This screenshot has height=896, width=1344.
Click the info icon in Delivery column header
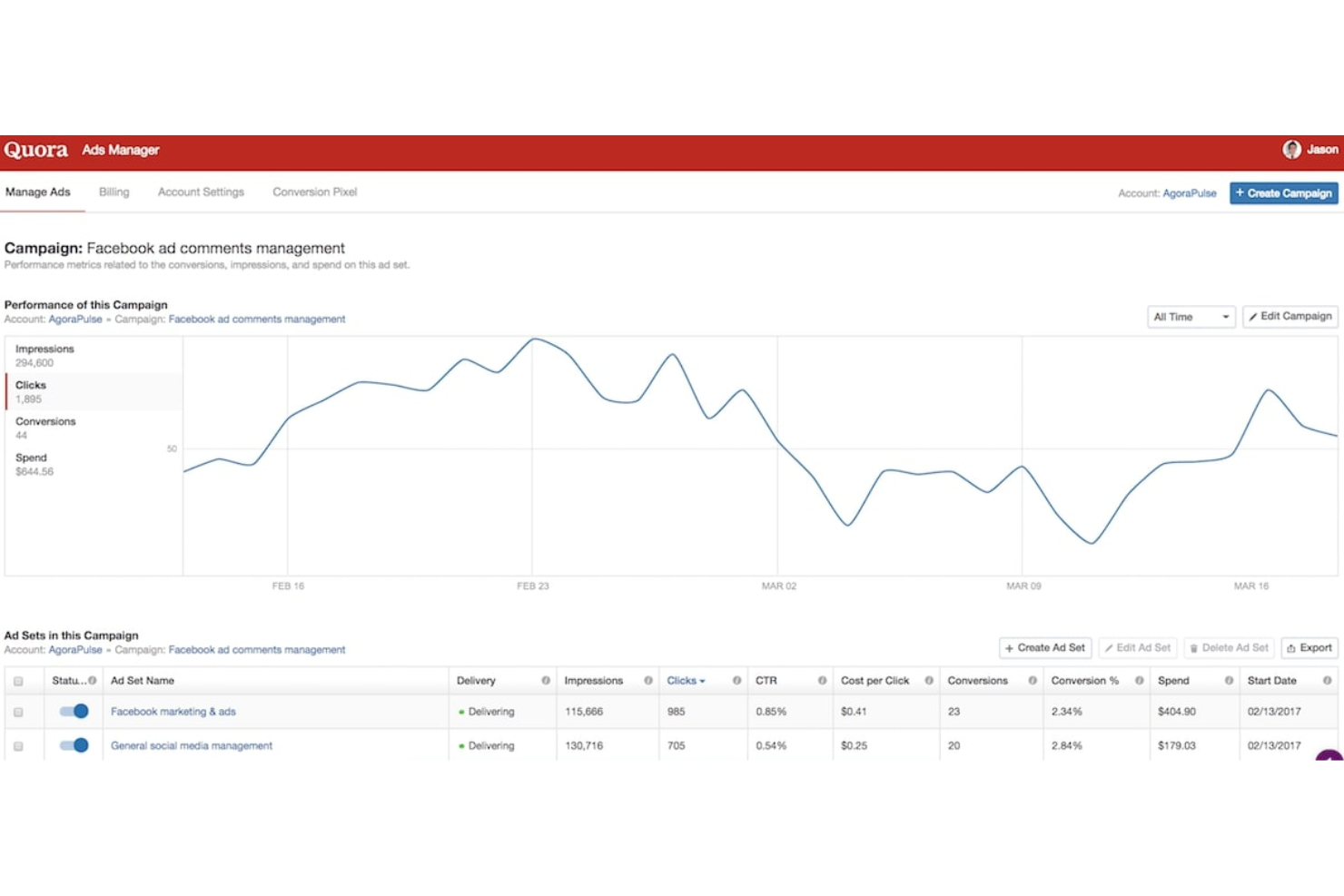(x=546, y=680)
